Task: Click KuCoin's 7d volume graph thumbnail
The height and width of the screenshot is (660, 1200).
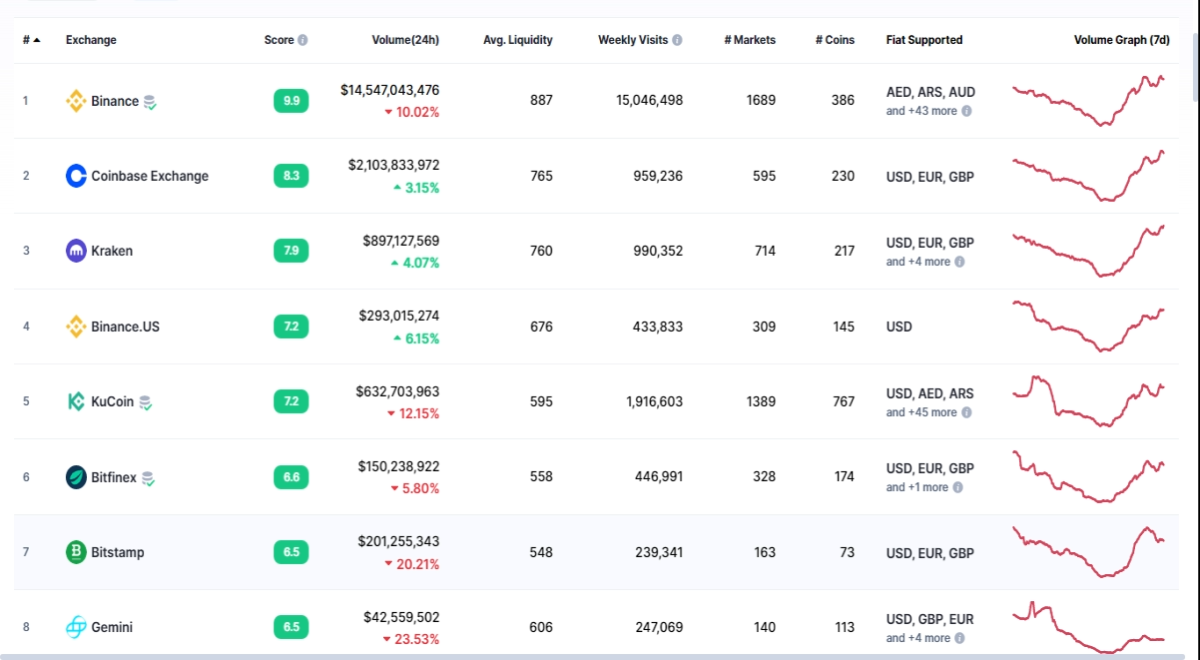Action: click(1089, 401)
